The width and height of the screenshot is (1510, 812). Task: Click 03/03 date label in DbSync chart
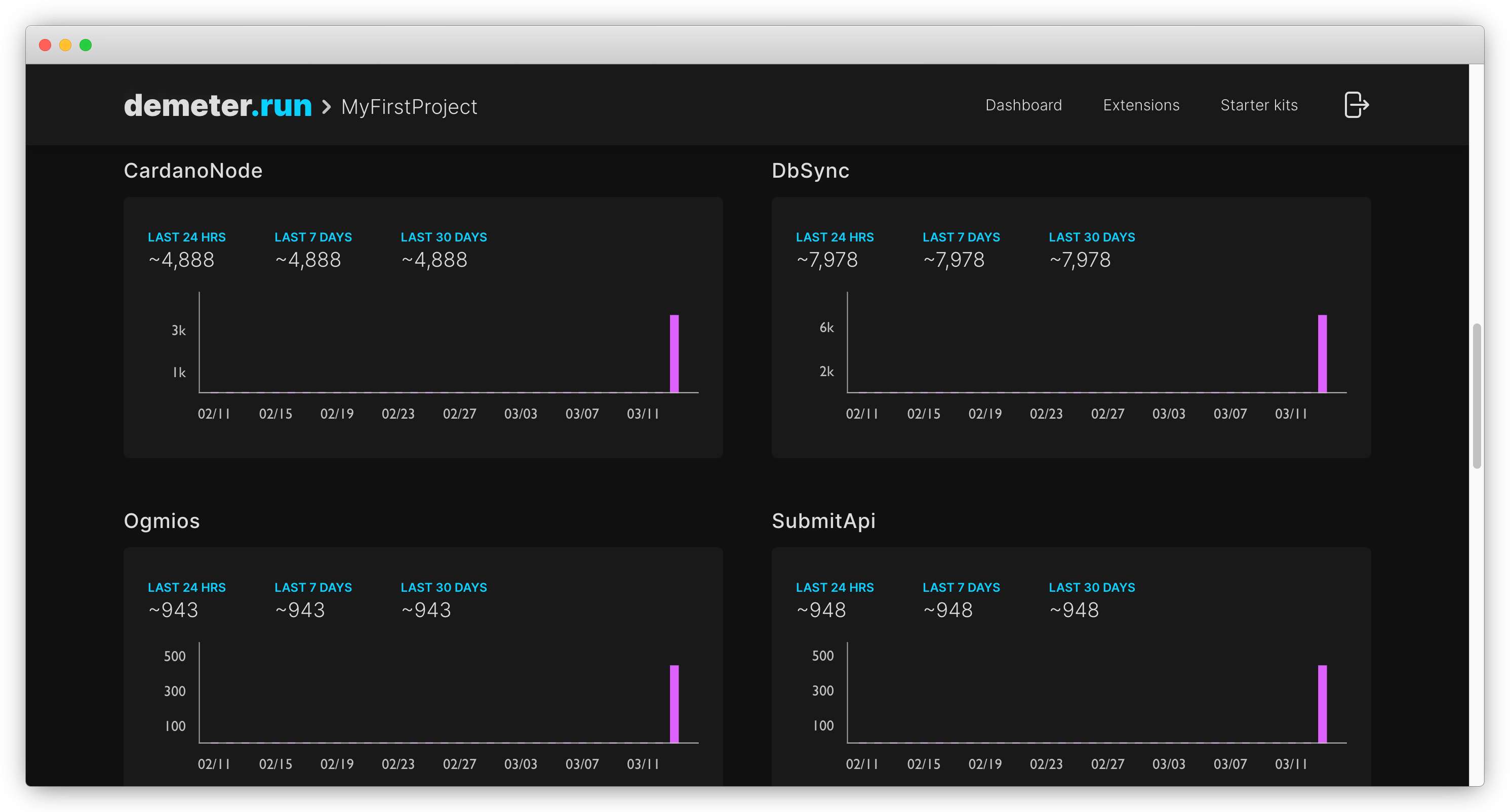tap(1169, 414)
